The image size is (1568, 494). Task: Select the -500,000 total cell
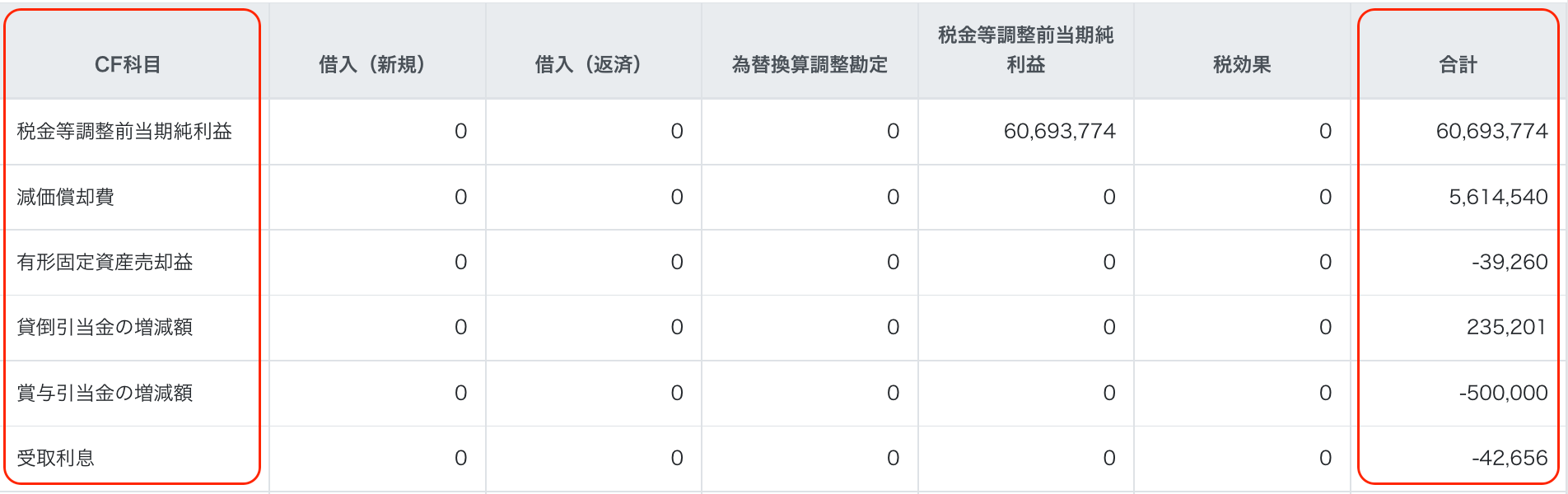pos(1503,393)
